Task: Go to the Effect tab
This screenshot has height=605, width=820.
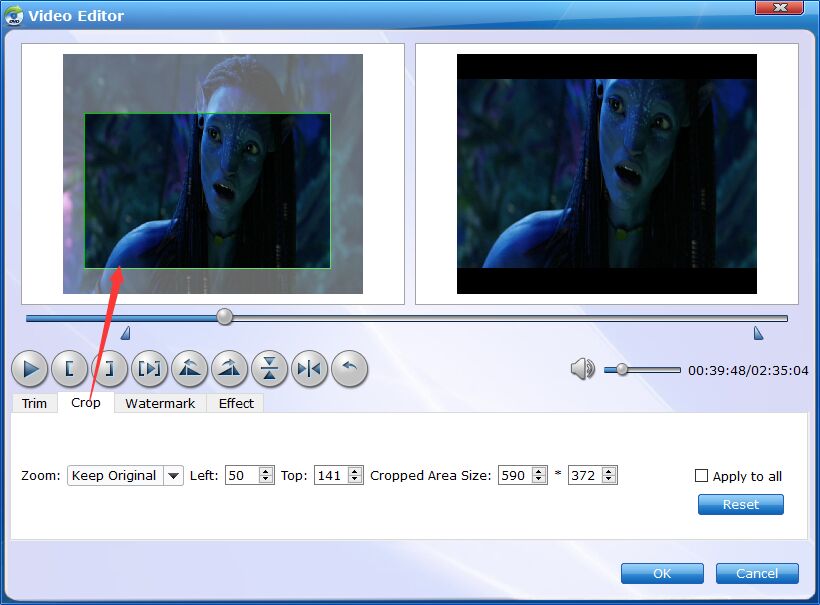Action: [236, 403]
